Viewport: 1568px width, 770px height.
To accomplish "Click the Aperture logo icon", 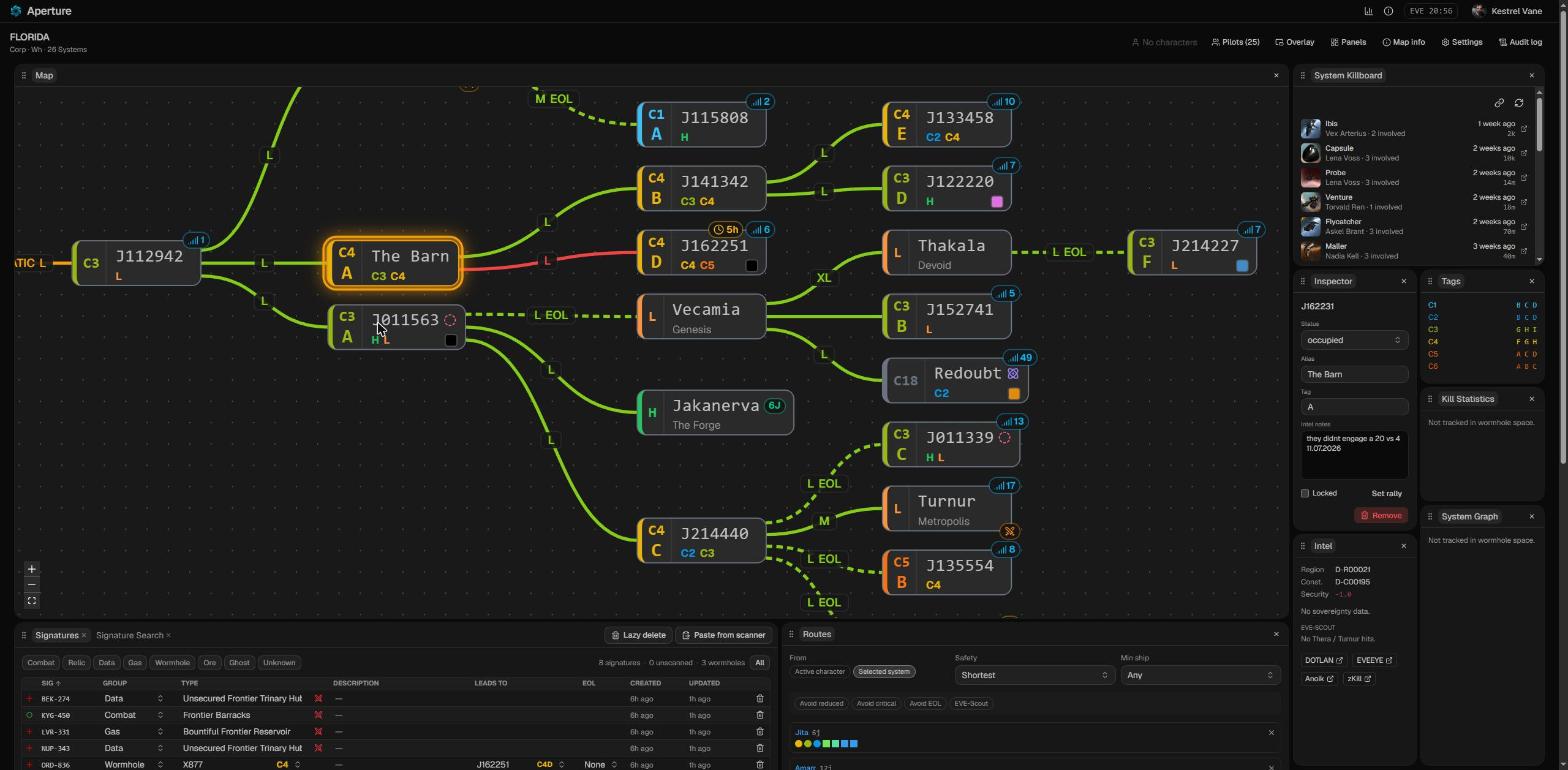I will pos(15,11).
